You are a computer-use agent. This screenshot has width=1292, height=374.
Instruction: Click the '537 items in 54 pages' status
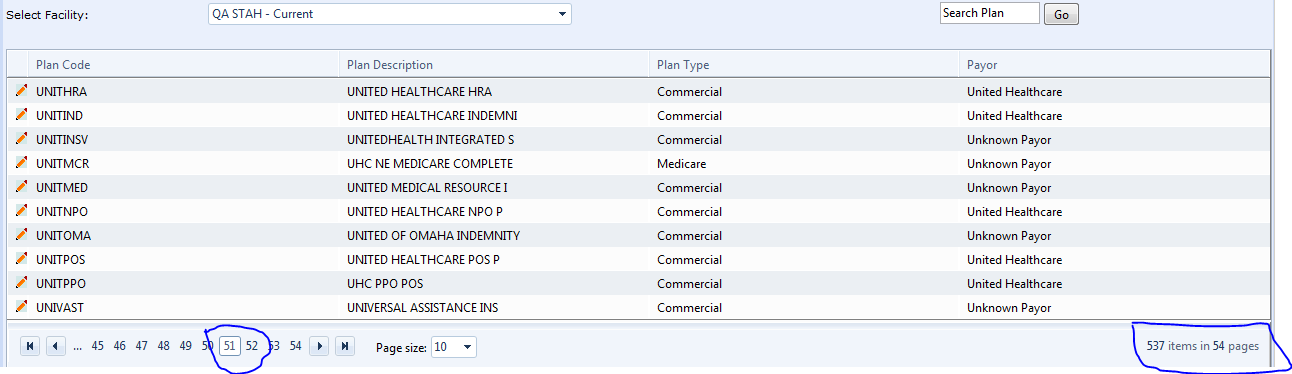(1203, 346)
